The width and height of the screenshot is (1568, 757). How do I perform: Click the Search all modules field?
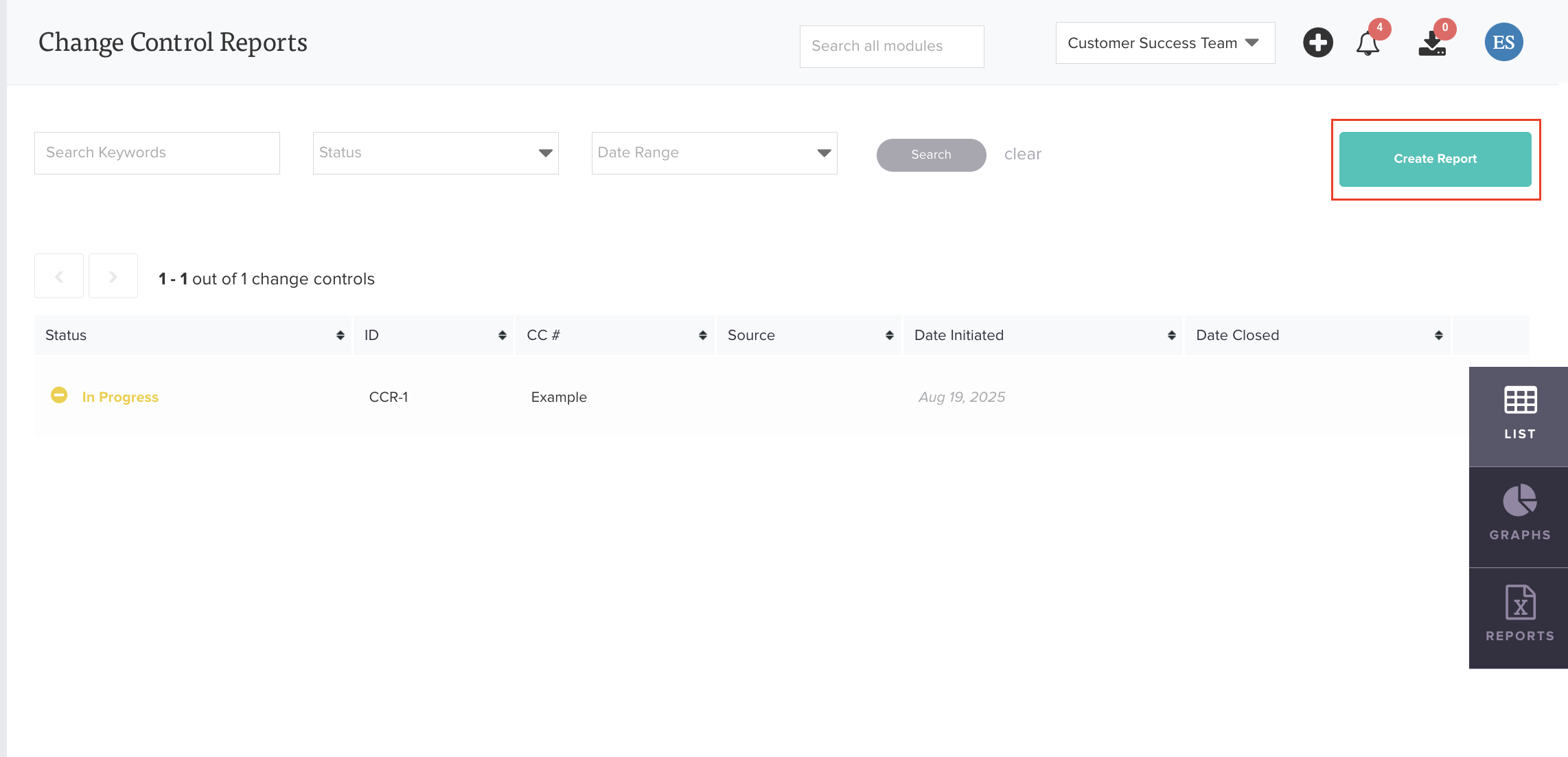click(x=891, y=46)
